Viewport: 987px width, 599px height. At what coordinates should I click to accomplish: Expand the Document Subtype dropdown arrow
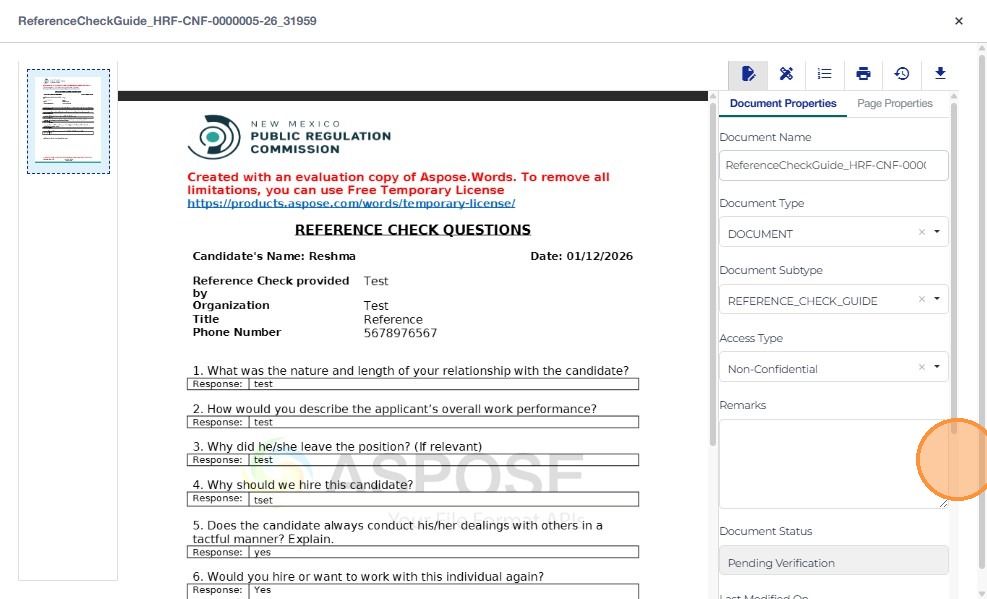point(937,300)
